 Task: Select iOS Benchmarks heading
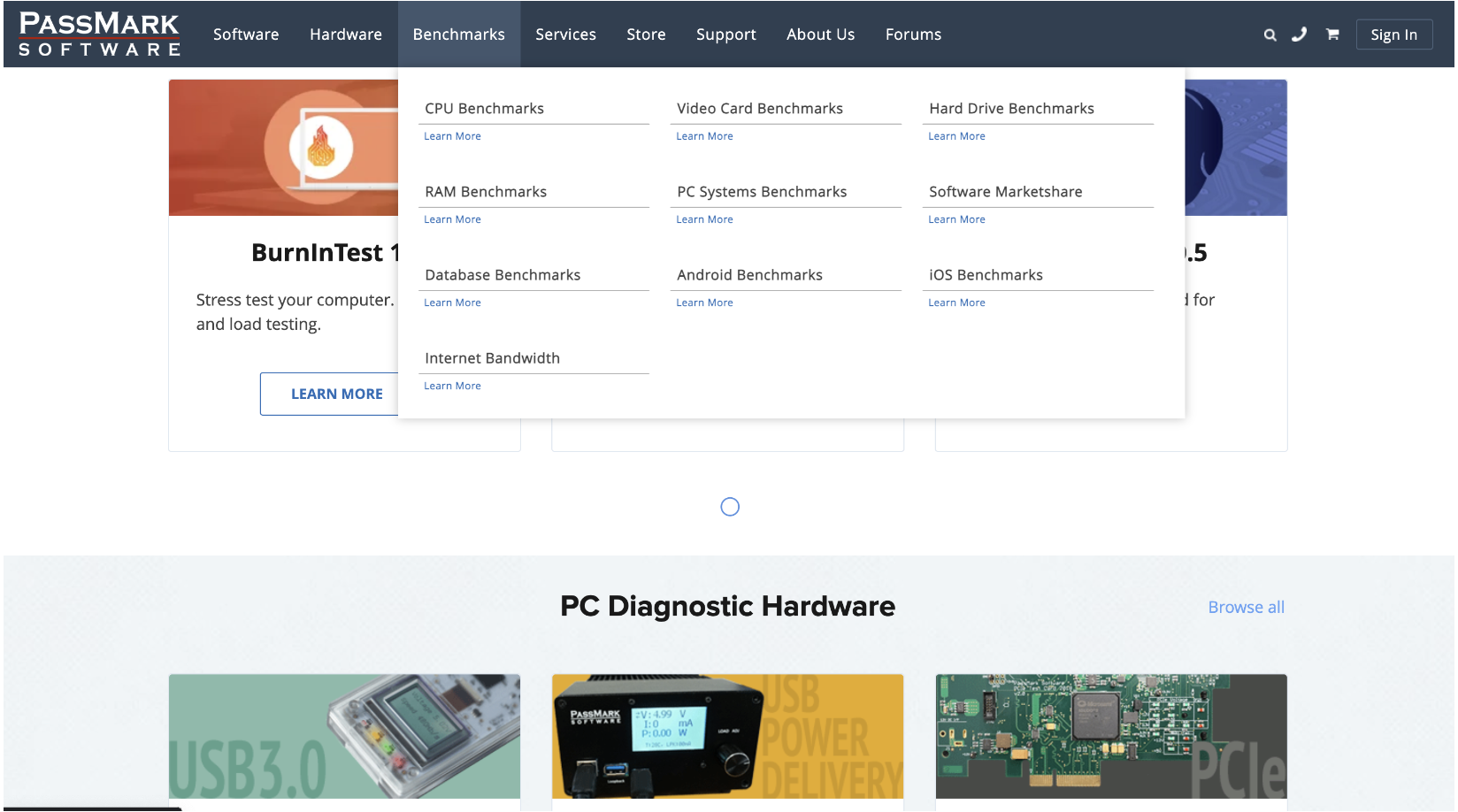[986, 275]
